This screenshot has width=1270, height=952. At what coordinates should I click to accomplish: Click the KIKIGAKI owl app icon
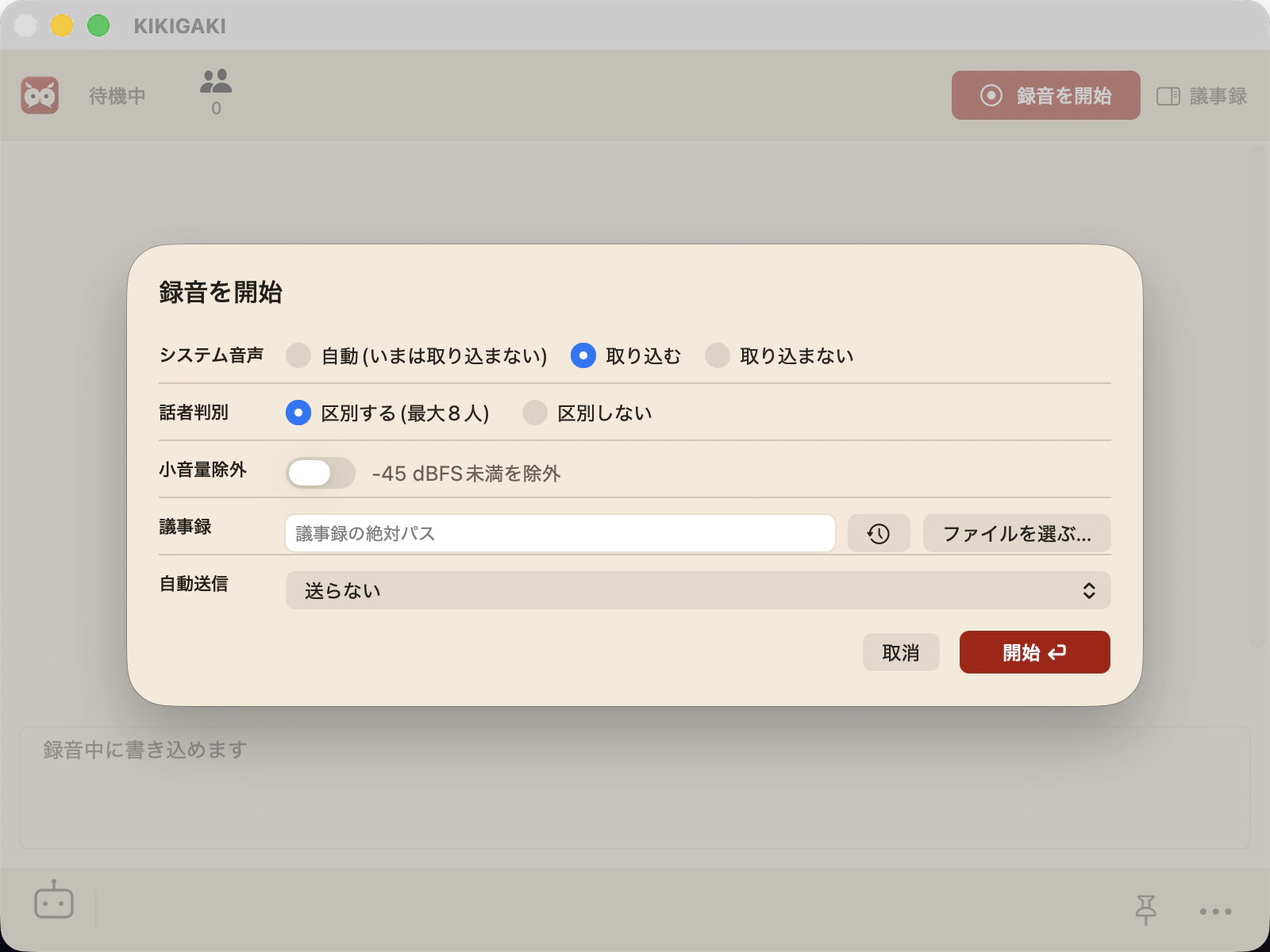point(40,95)
